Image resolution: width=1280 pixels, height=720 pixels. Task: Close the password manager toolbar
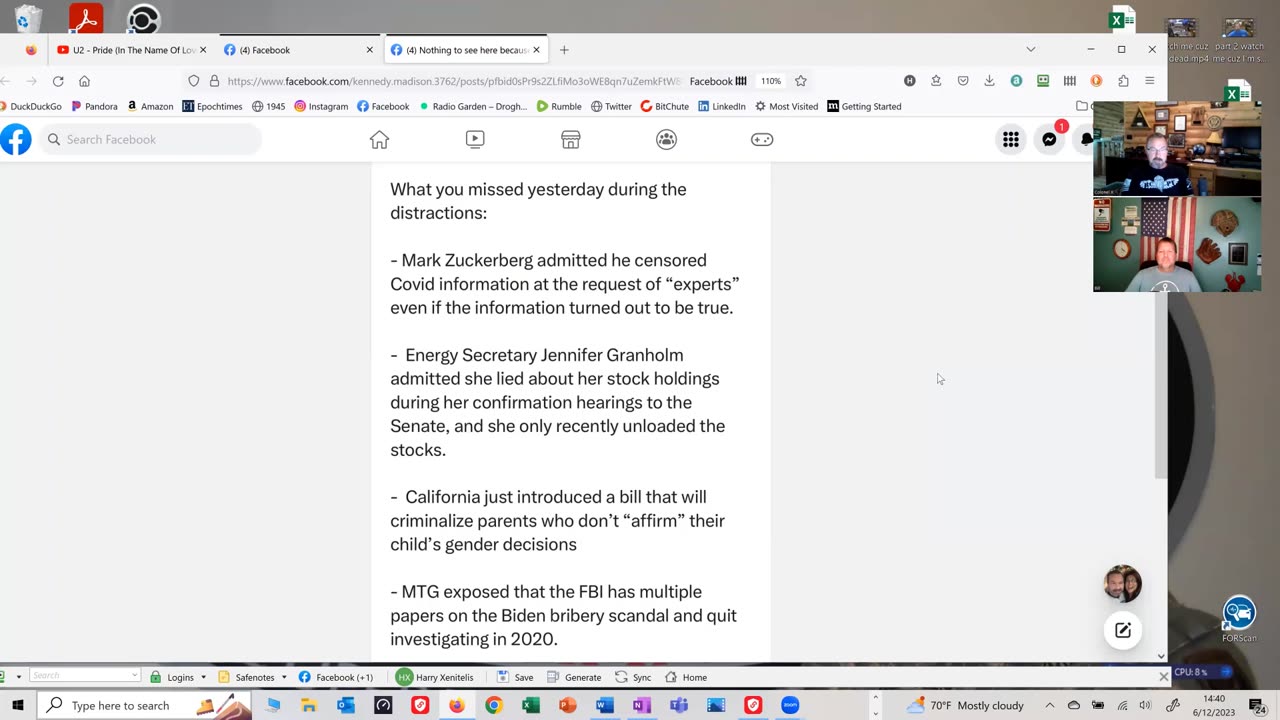click(x=1163, y=677)
